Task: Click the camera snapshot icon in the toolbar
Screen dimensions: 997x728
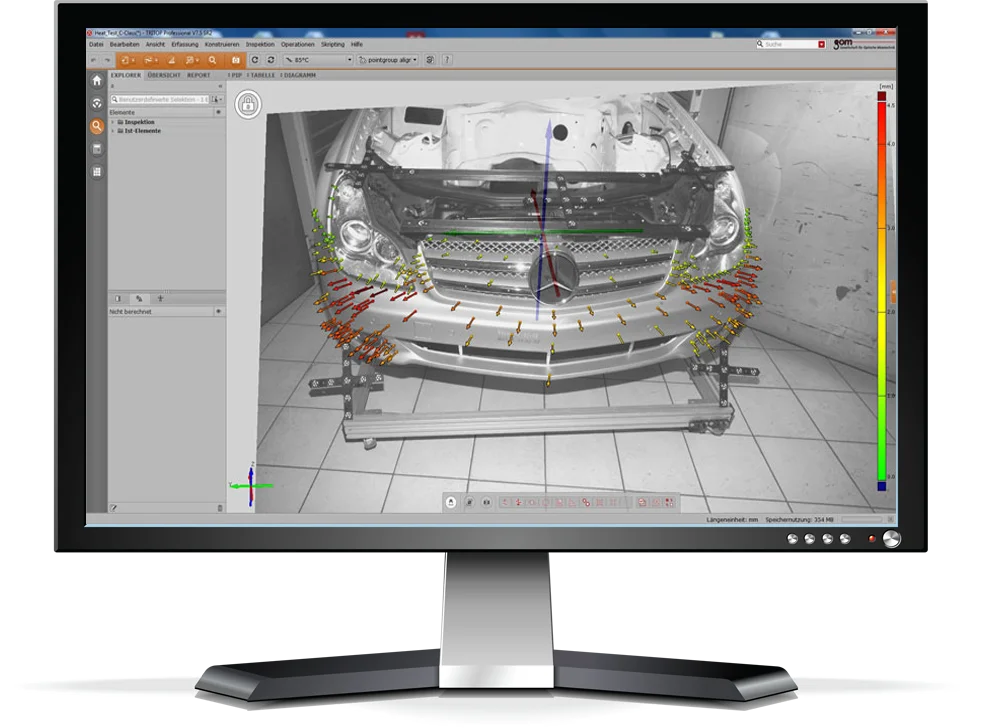Action: tap(236, 60)
